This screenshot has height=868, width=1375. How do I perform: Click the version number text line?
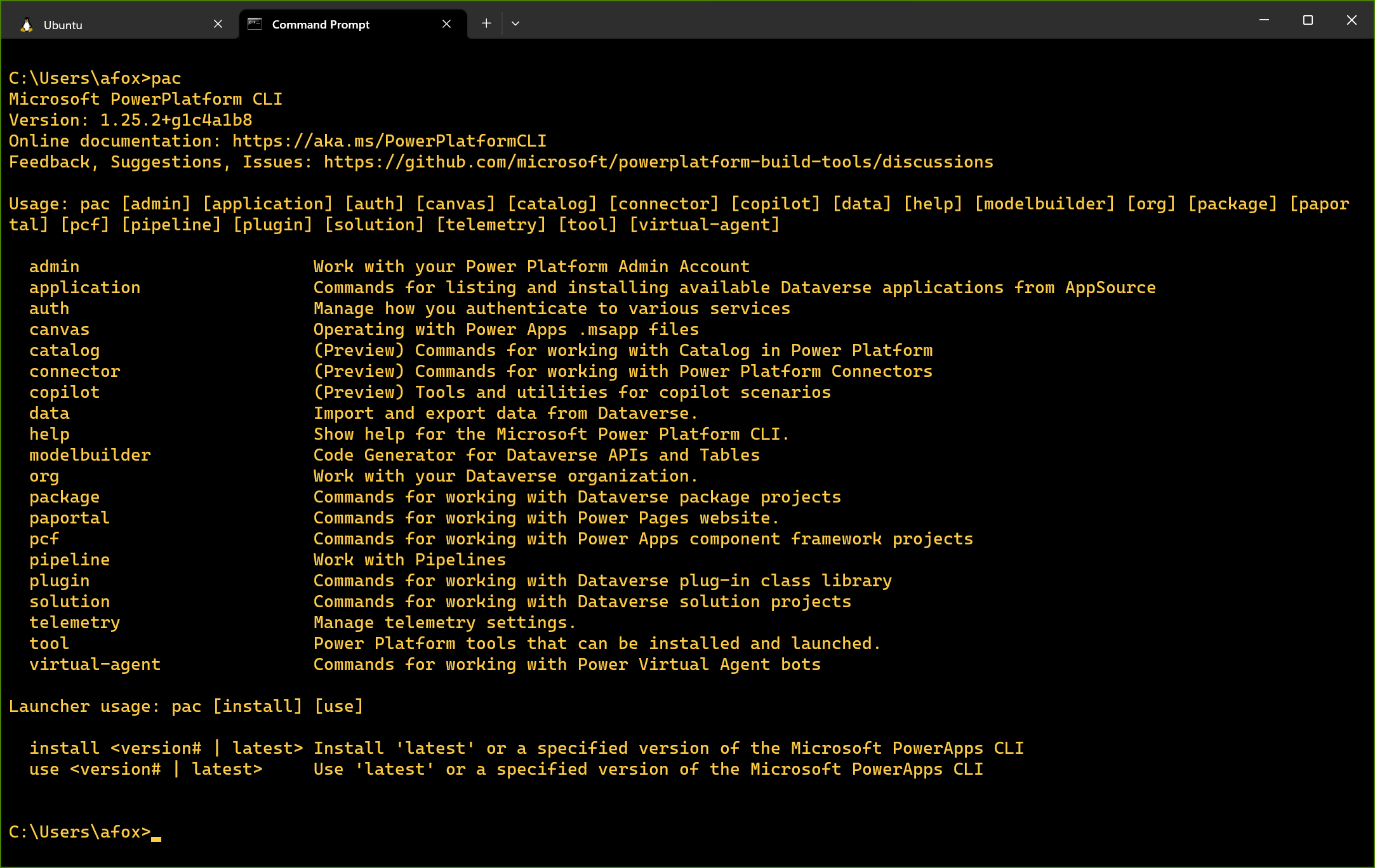tap(130, 120)
